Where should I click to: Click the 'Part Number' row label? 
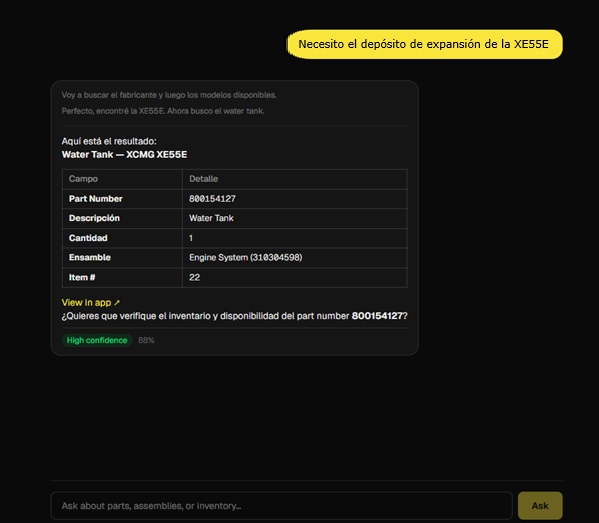point(96,199)
